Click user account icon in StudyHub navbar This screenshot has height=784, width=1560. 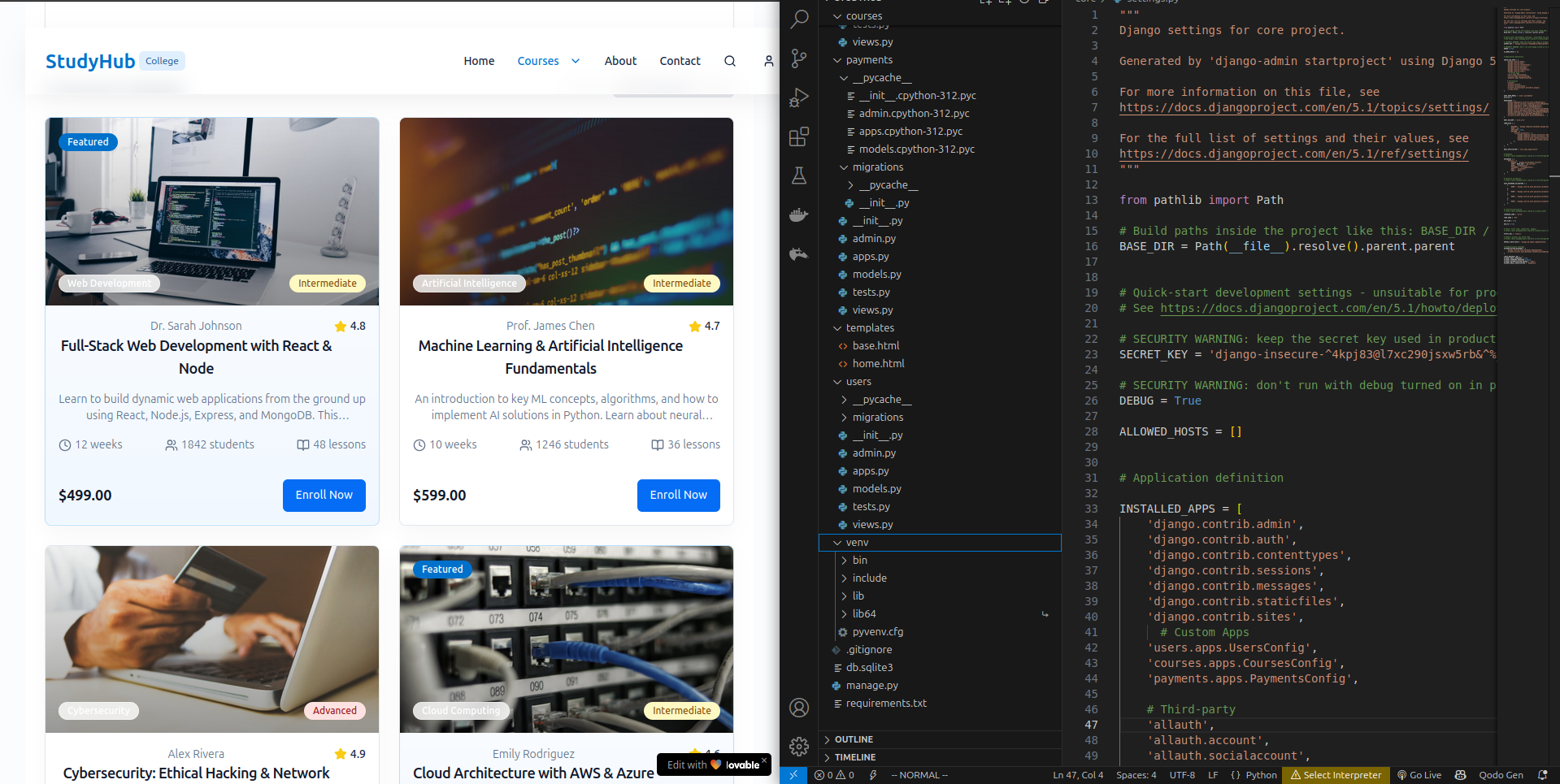tap(768, 61)
